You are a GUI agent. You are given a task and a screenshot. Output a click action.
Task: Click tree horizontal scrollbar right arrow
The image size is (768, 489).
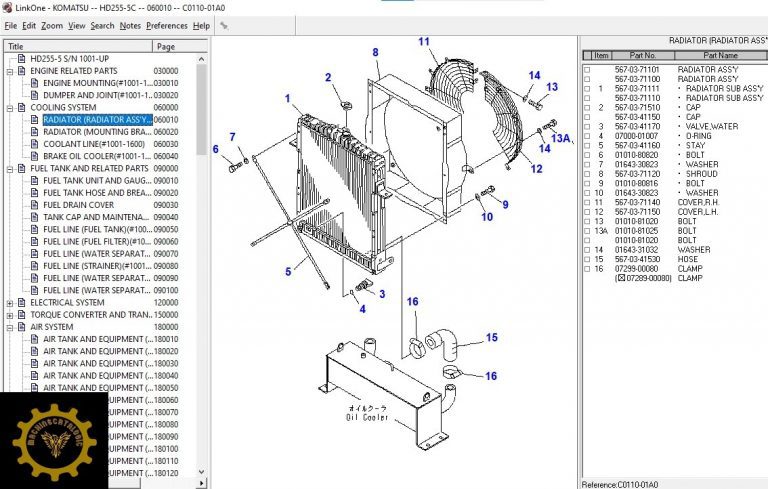coord(202,484)
